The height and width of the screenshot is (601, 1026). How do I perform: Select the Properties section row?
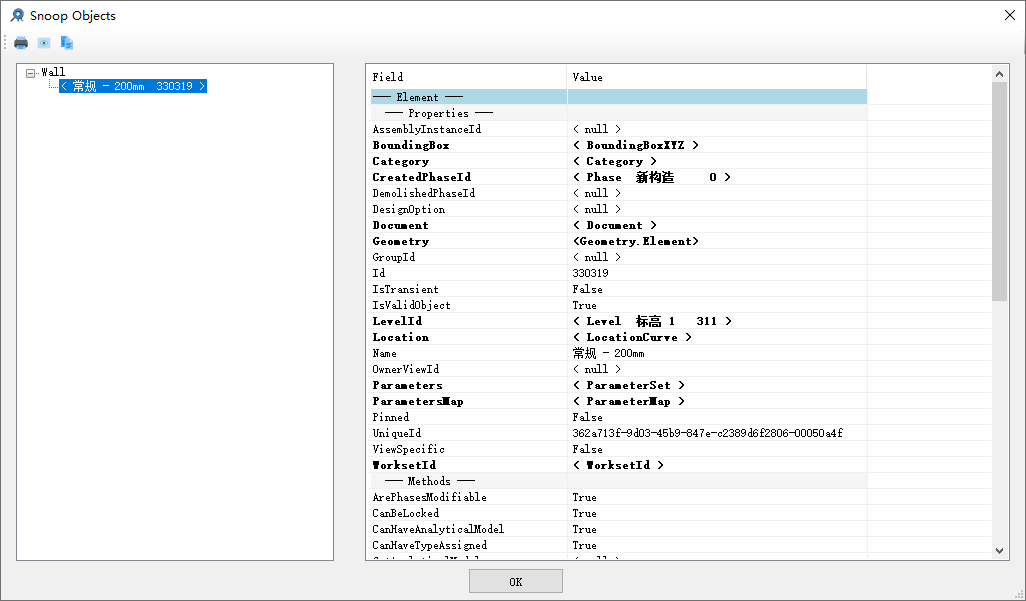[x=619, y=113]
